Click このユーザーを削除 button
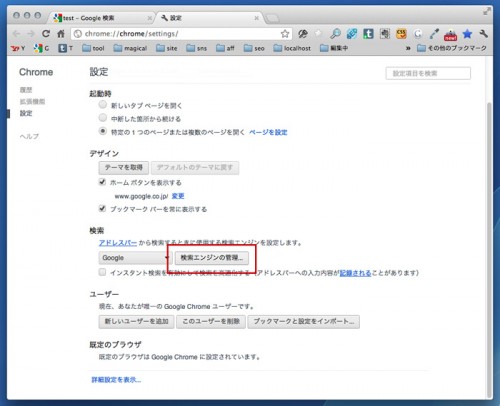 pyautogui.click(x=211, y=322)
